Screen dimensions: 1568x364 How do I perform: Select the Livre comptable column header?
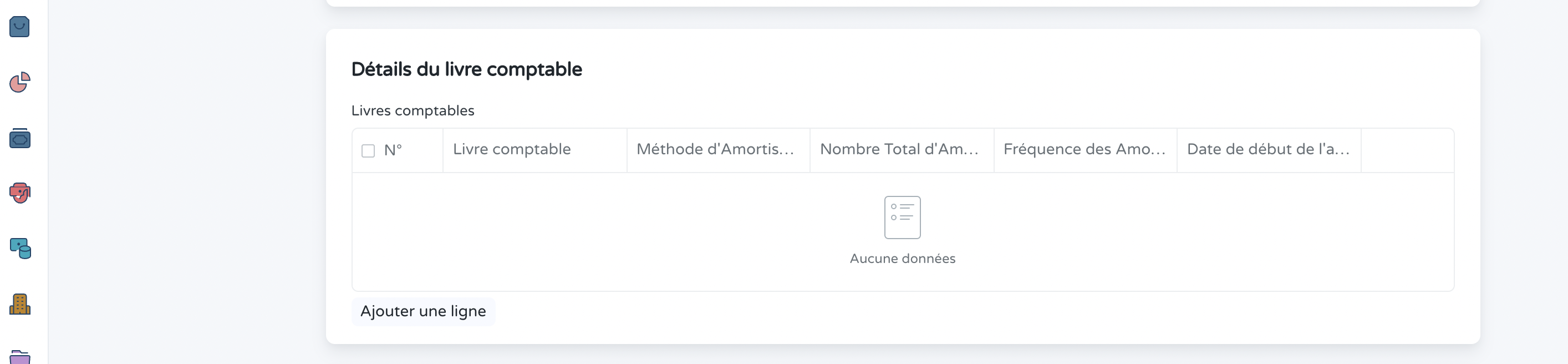512,149
